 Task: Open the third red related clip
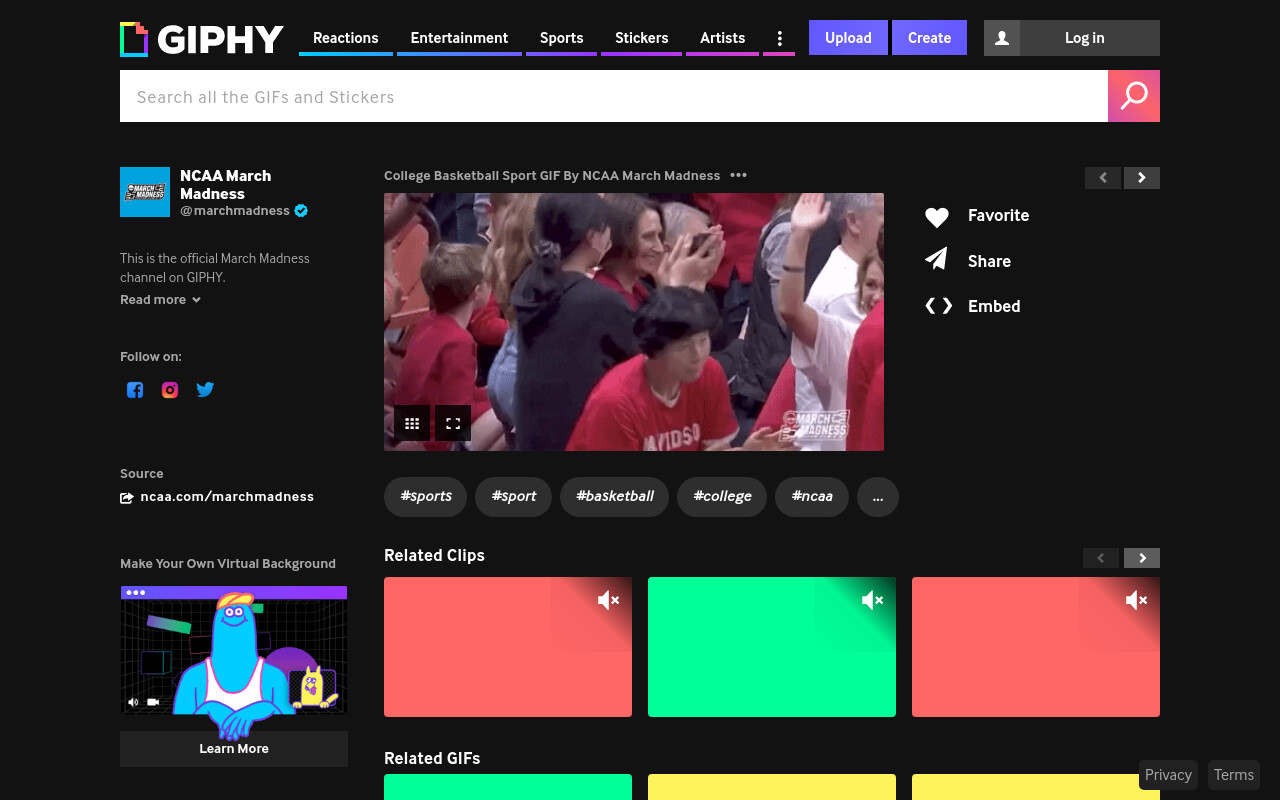pyautogui.click(x=1036, y=647)
